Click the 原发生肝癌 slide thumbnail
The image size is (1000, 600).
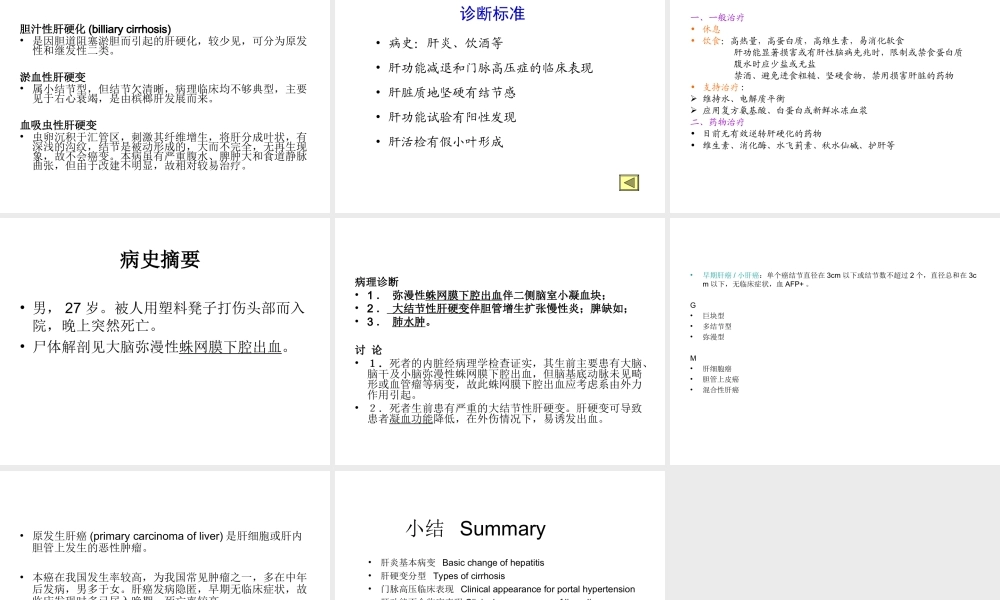[x=165, y=540]
